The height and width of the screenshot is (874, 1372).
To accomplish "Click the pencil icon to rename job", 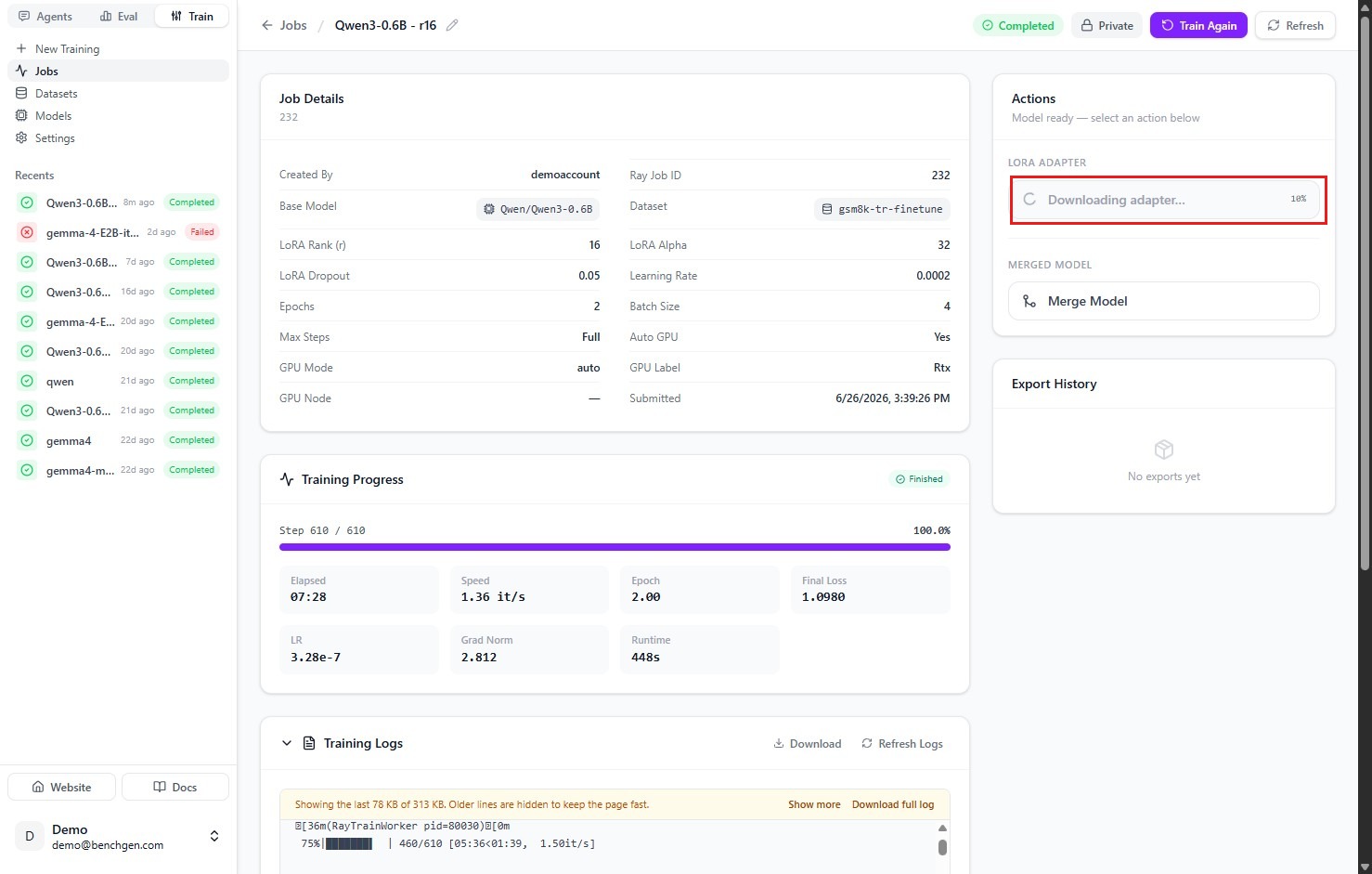I will coord(452,25).
